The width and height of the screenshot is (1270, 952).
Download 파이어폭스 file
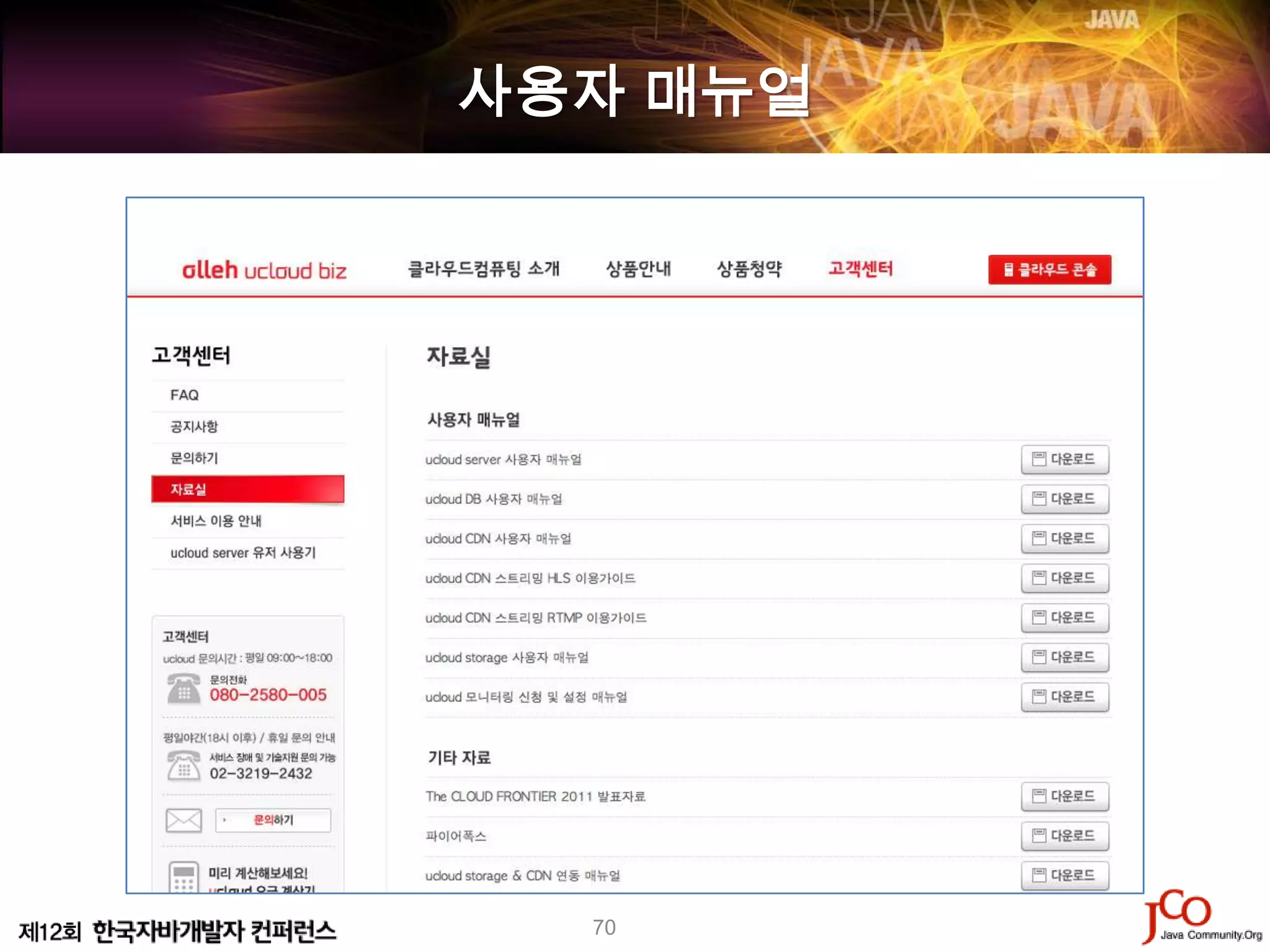pyautogui.click(x=1065, y=837)
